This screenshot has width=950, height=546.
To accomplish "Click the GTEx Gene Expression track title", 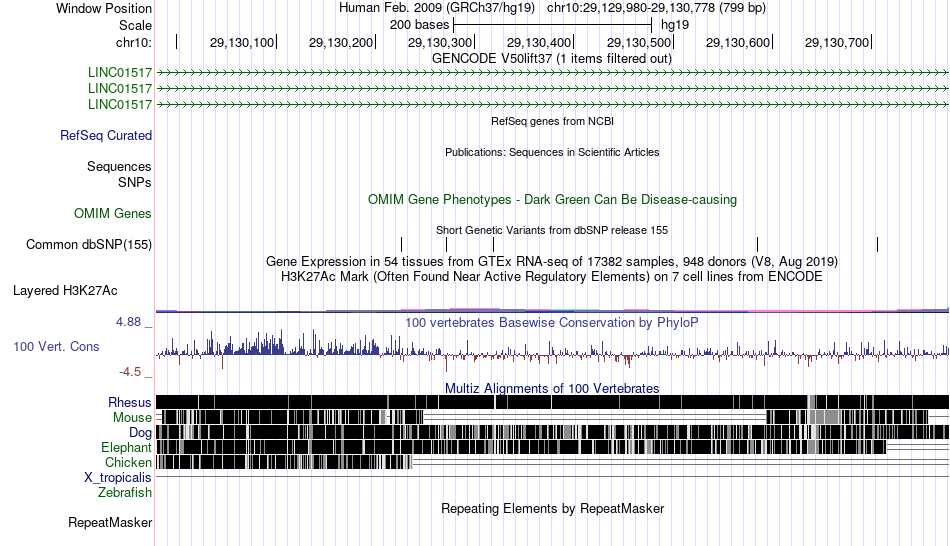I will point(552,262).
